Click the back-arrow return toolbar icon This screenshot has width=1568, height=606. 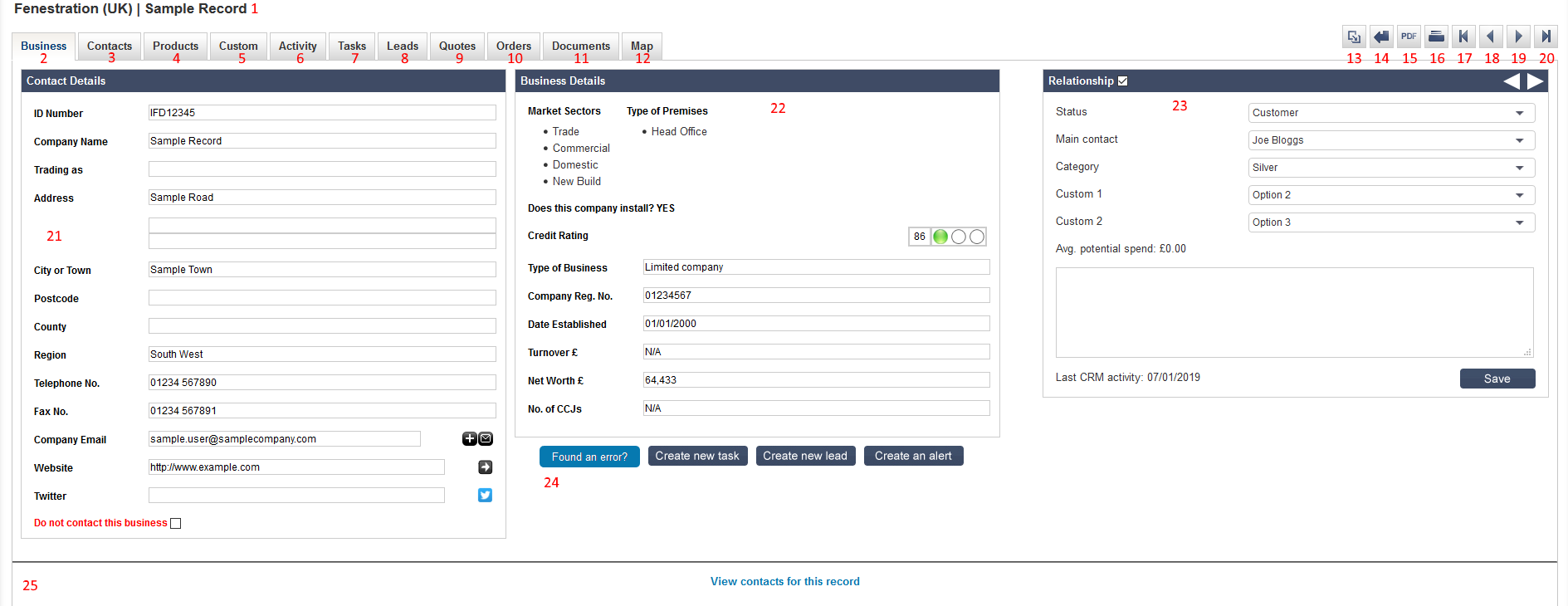(x=1381, y=37)
